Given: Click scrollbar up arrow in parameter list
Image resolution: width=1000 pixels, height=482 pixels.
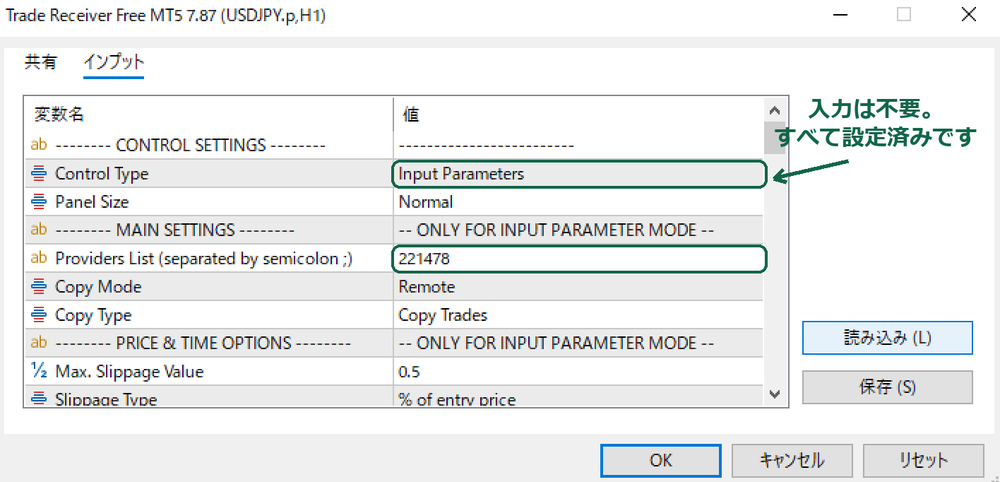Looking at the screenshot, I should pos(775,111).
